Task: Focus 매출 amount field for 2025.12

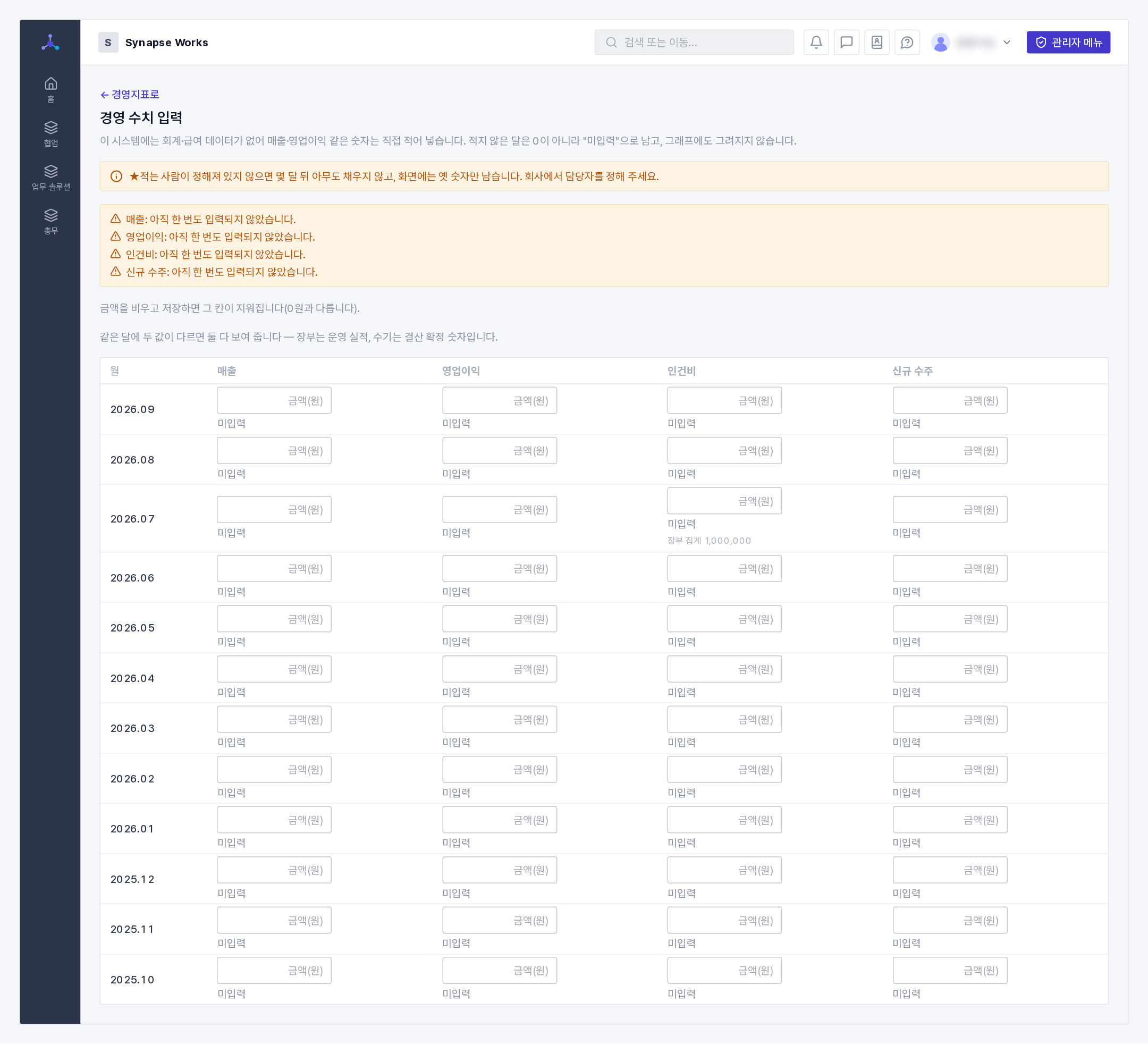Action: 274,870
